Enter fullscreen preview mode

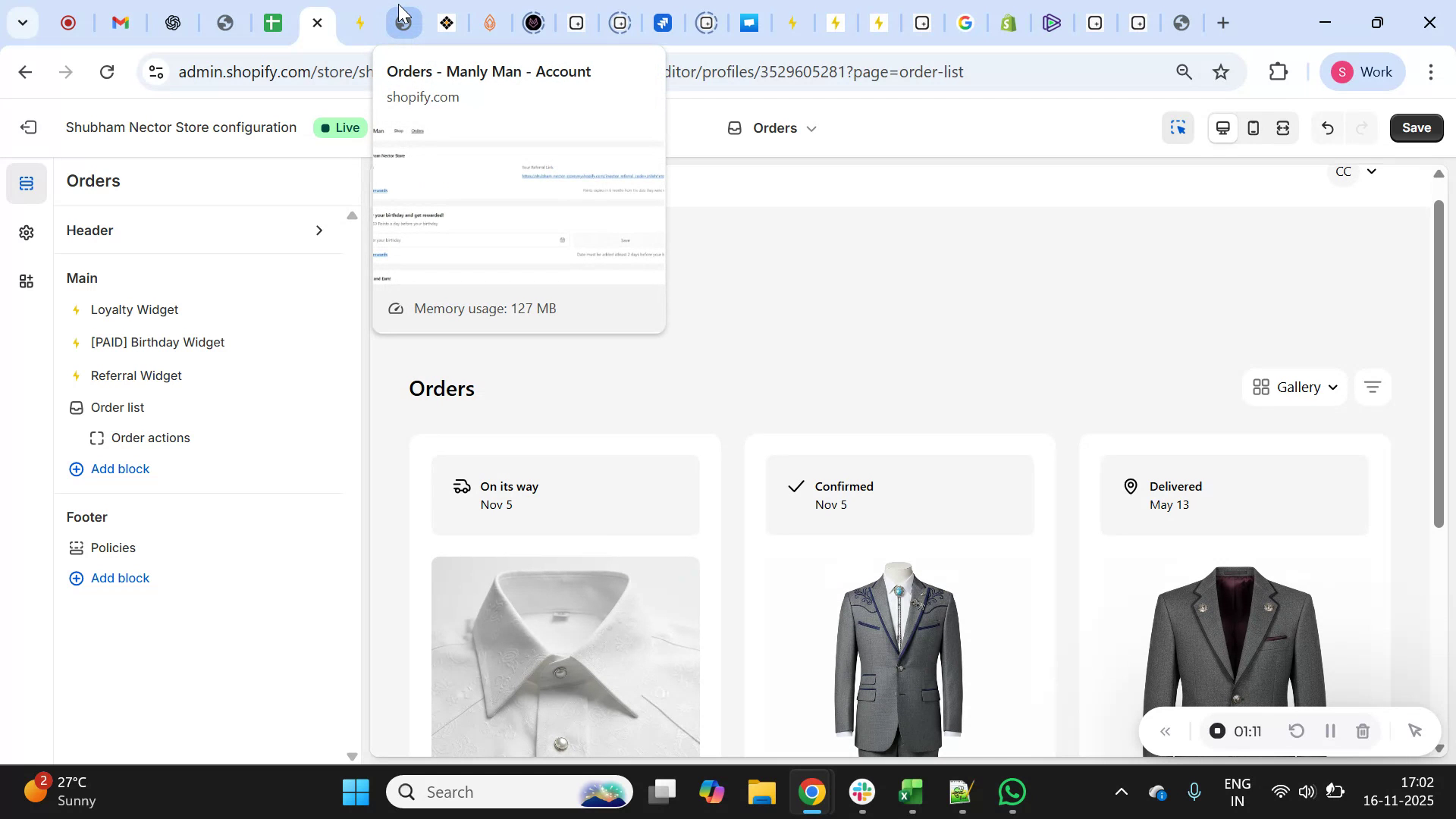(1283, 127)
